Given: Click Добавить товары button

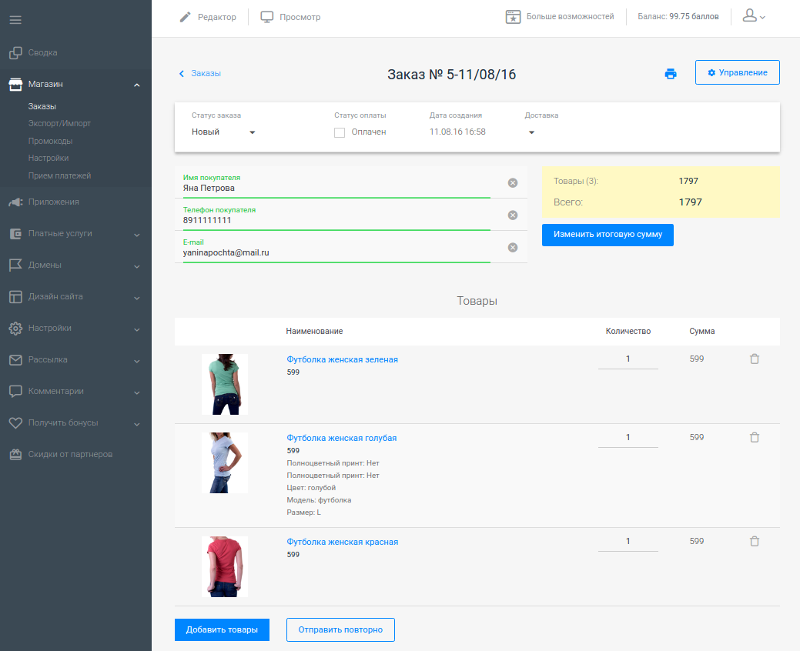Looking at the screenshot, I should pyautogui.click(x=222, y=630).
